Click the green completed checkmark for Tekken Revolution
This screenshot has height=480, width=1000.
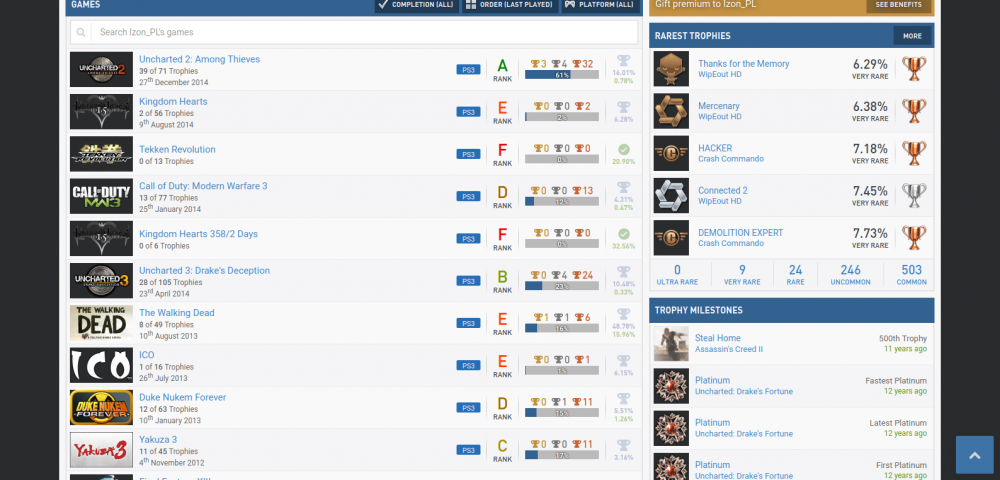coord(624,149)
